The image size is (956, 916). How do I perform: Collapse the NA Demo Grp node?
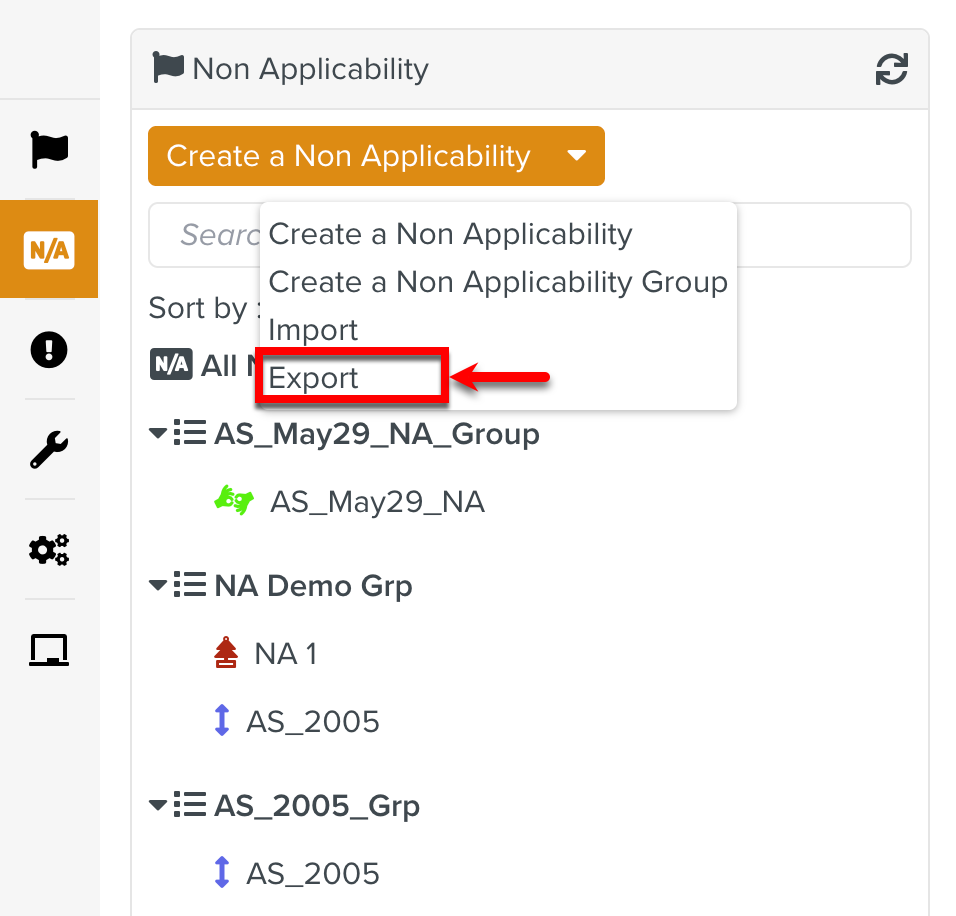click(x=158, y=585)
